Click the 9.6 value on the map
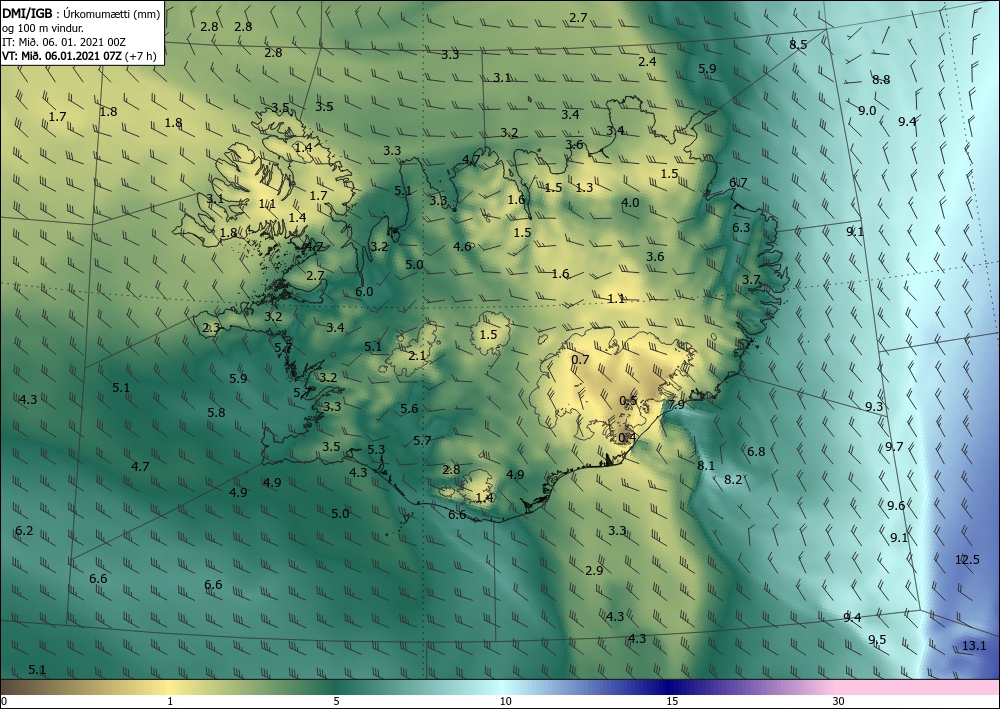1000x709 pixels. tap(896, 506)
